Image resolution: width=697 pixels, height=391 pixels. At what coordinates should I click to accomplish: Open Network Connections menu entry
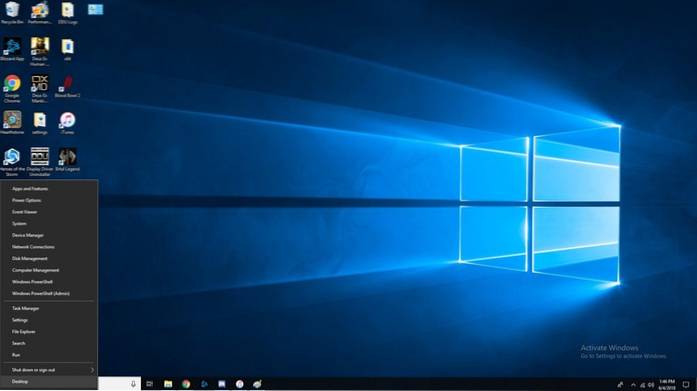49,247
